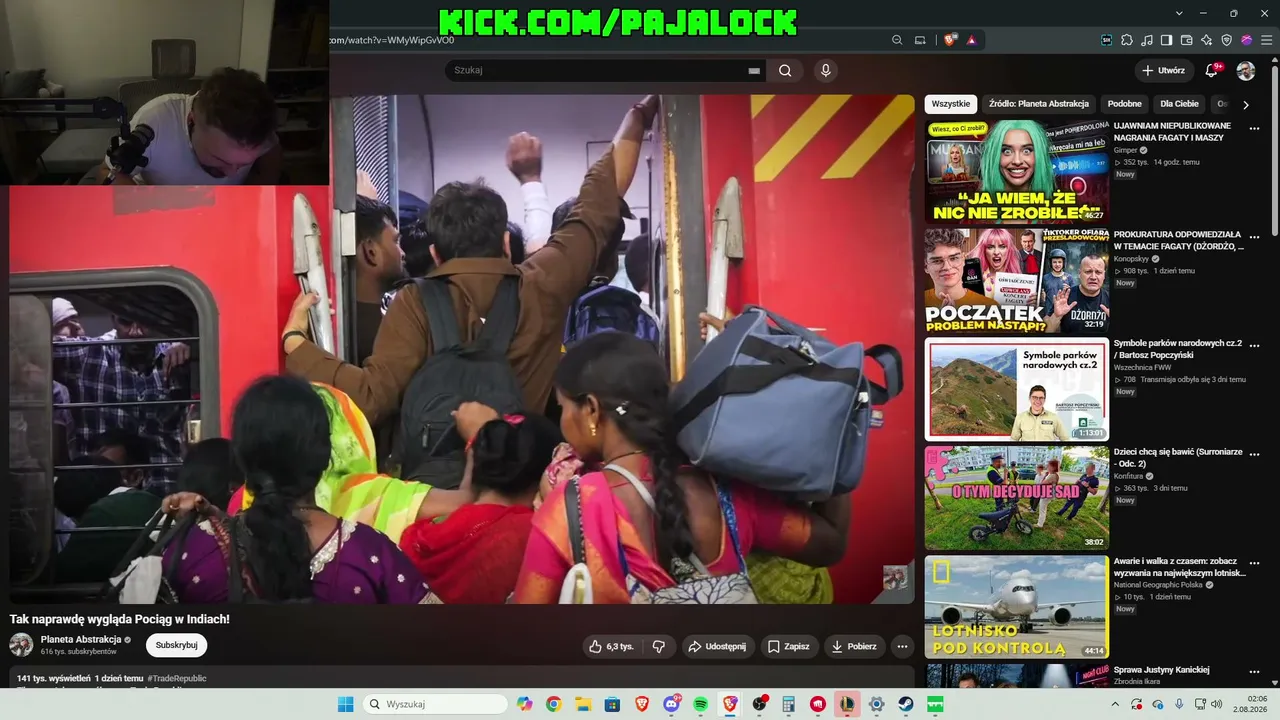This screenshot has height=720, width=1280.
Task: Select the Dla Ciebie filter chip
Action: pyautogui.click(x=1179, y=104)
